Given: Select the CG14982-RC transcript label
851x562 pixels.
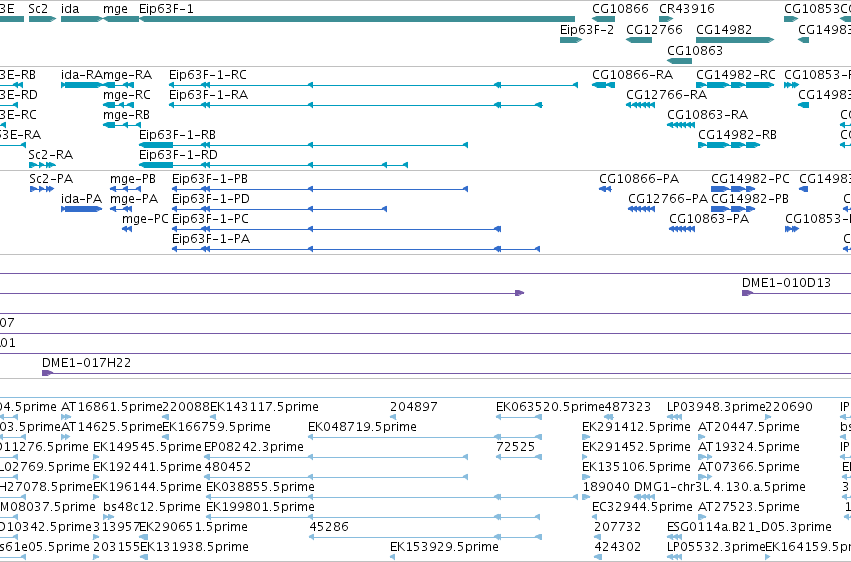Looking at the screenshot, I should coord(735,75).
